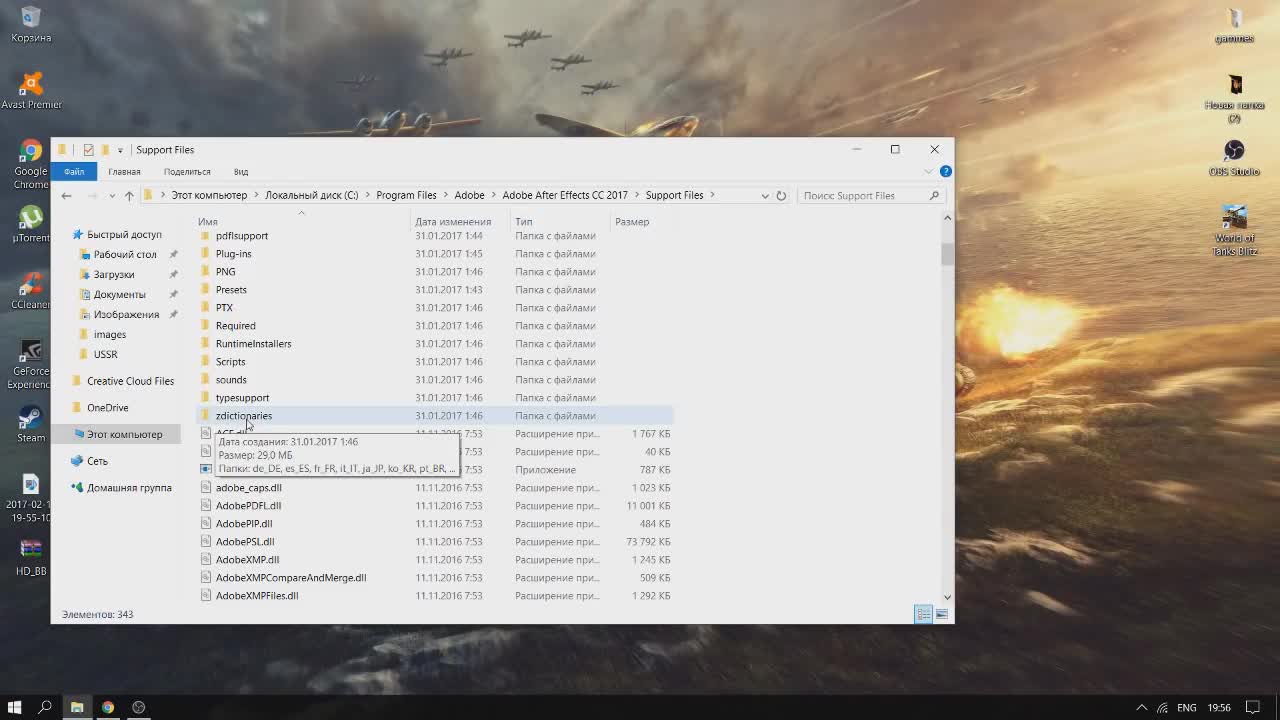The width and height of the screenshot is (1280, 720).
Task: Select the zdictionaries folder
Action: (x=243, y=416)
